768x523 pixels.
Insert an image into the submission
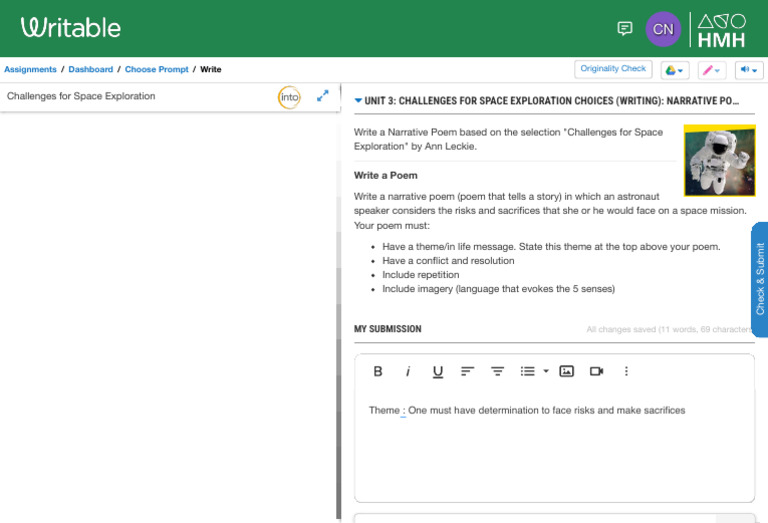pyautogui.click(x=567, y=371)
